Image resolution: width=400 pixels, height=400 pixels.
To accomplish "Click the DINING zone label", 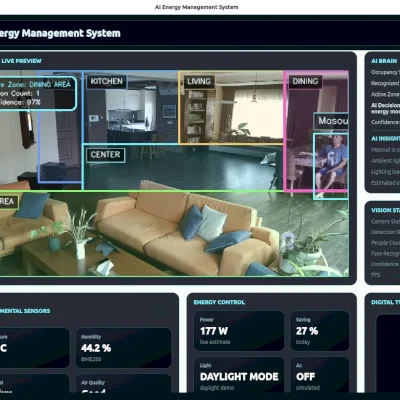I will (x=305, y=81).
